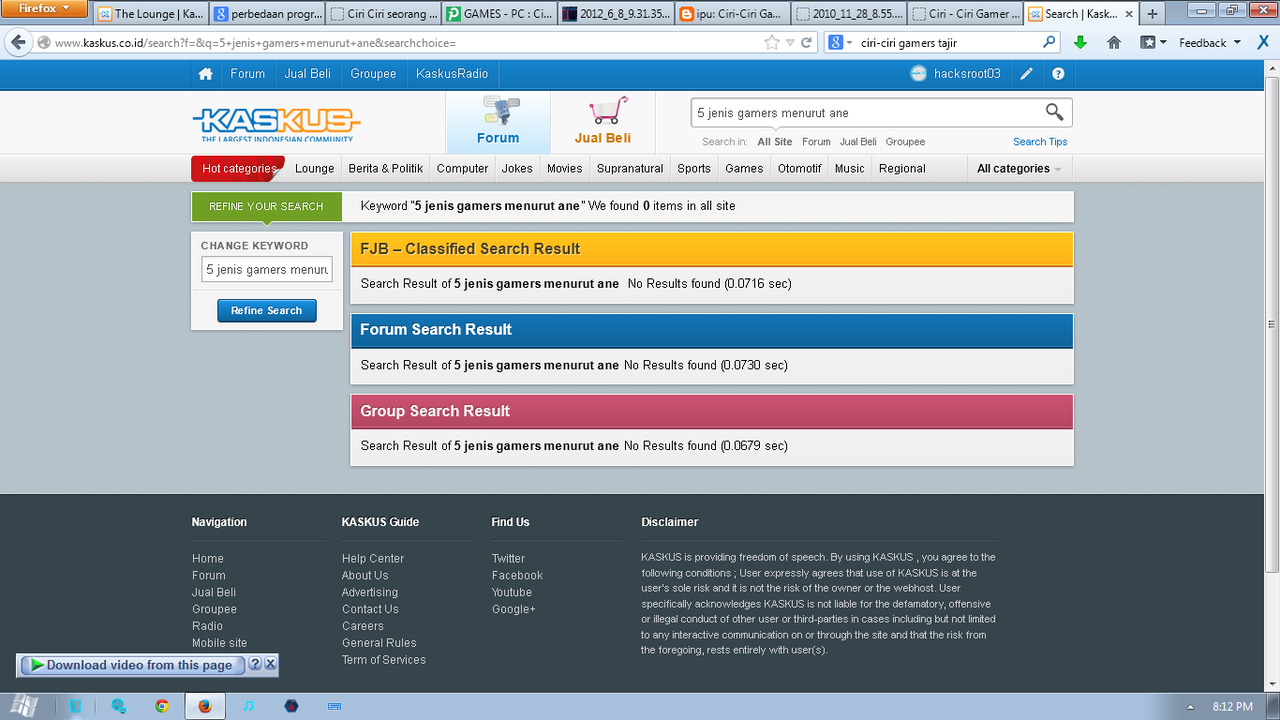Image resolution: width=1280 pixels, height=720 pixels.
Task: Open KaskusRadio in the top bar
Action: [x=452, y=74]
